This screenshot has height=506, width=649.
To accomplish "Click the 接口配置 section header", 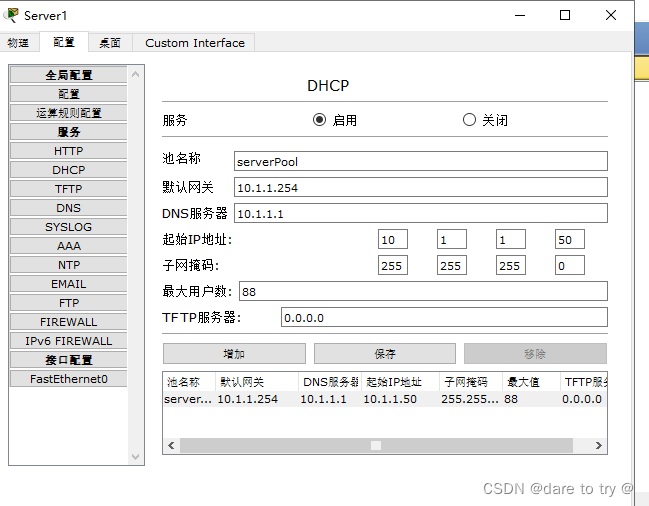I will coord(69,360).
